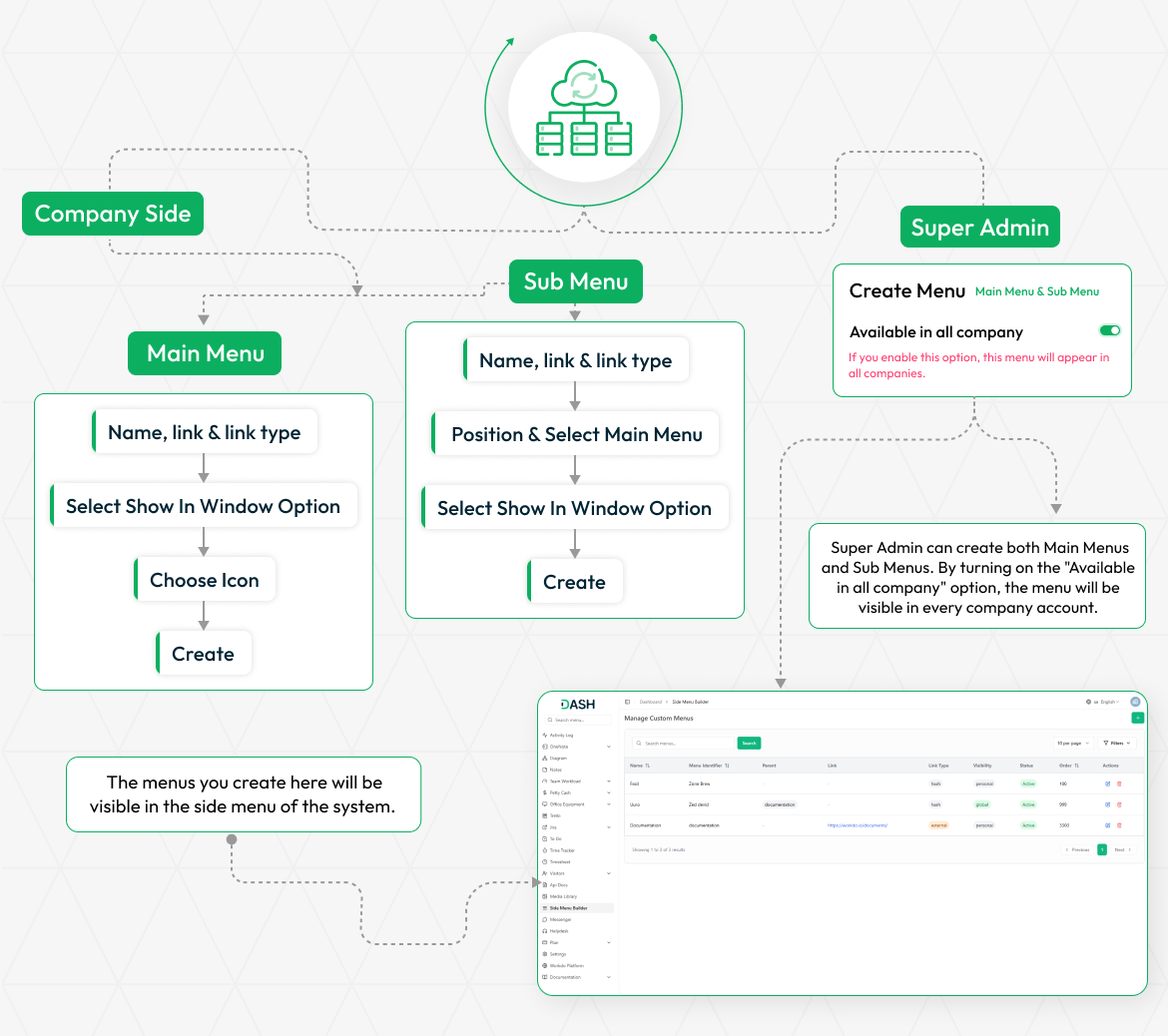
Task: Click the Company Side green label
Action: 113,214
